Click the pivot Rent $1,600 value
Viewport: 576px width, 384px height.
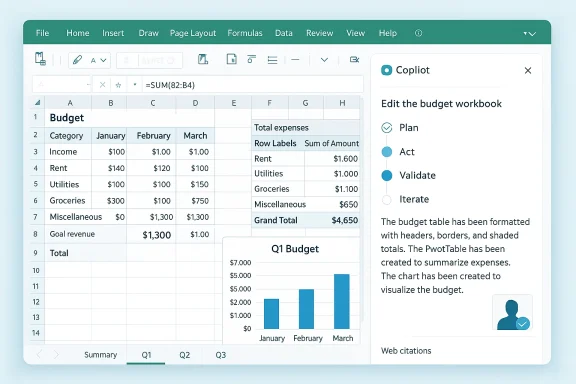tap(346, 159)
